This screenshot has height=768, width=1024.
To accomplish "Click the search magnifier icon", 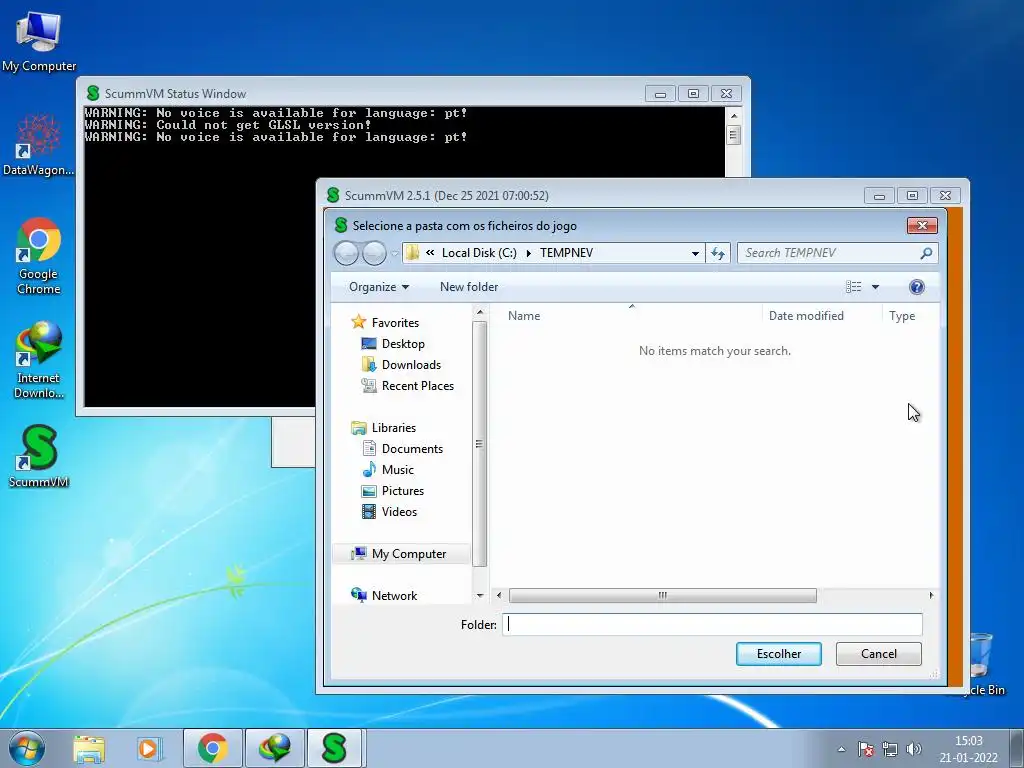I will click(x=926, y=253).
